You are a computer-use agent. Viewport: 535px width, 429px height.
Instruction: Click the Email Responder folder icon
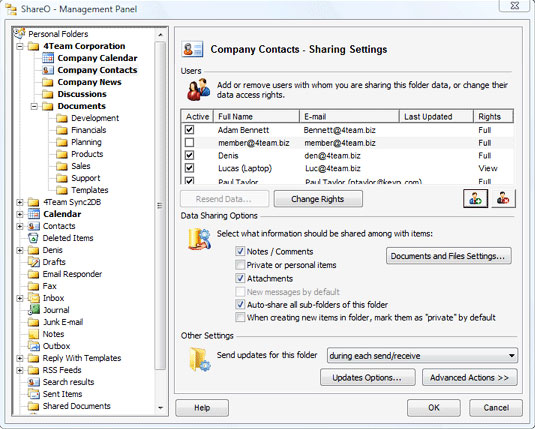pyautogui.click(x=33, y=274)
